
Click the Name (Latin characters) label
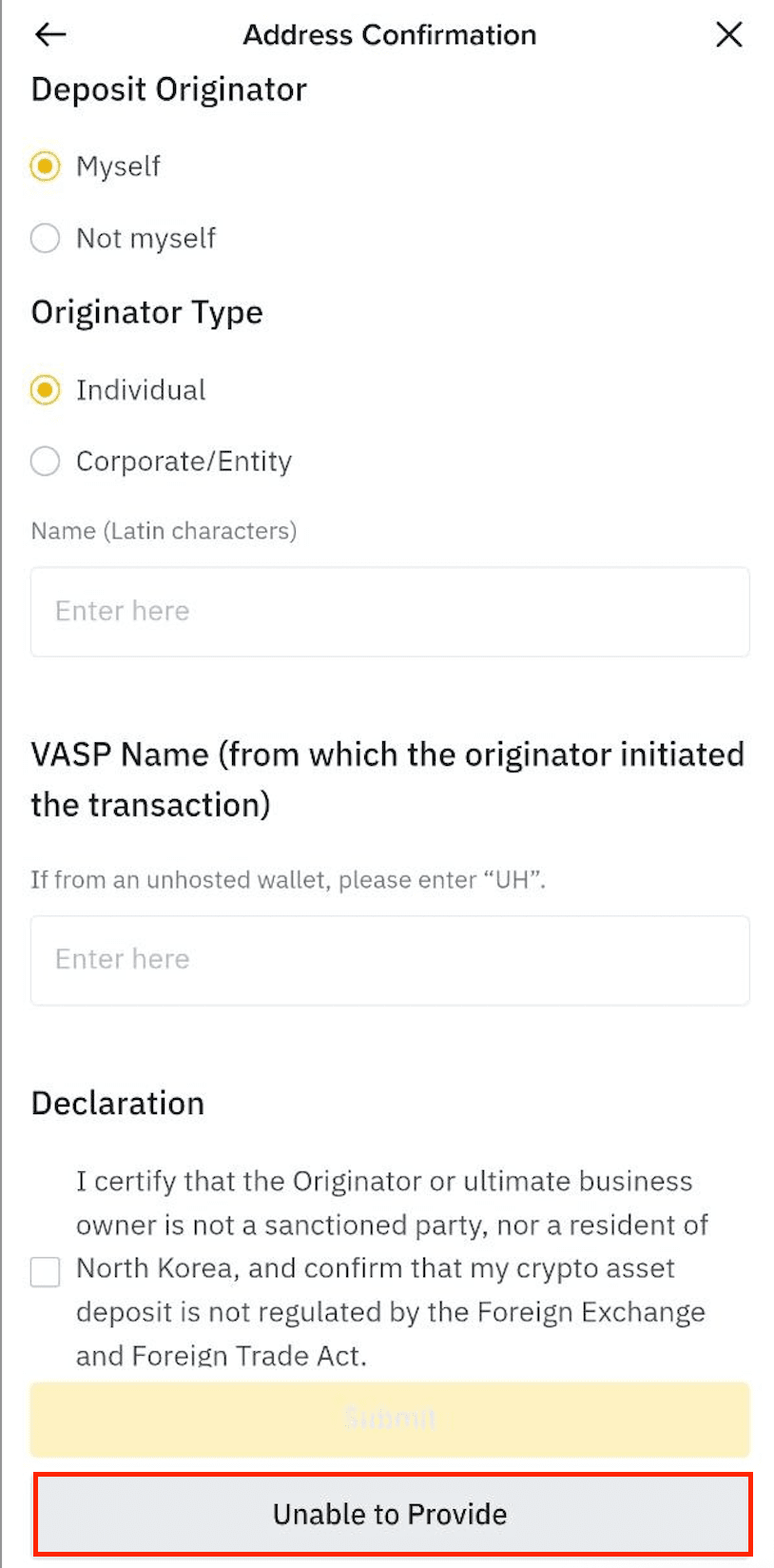point(164,531)
